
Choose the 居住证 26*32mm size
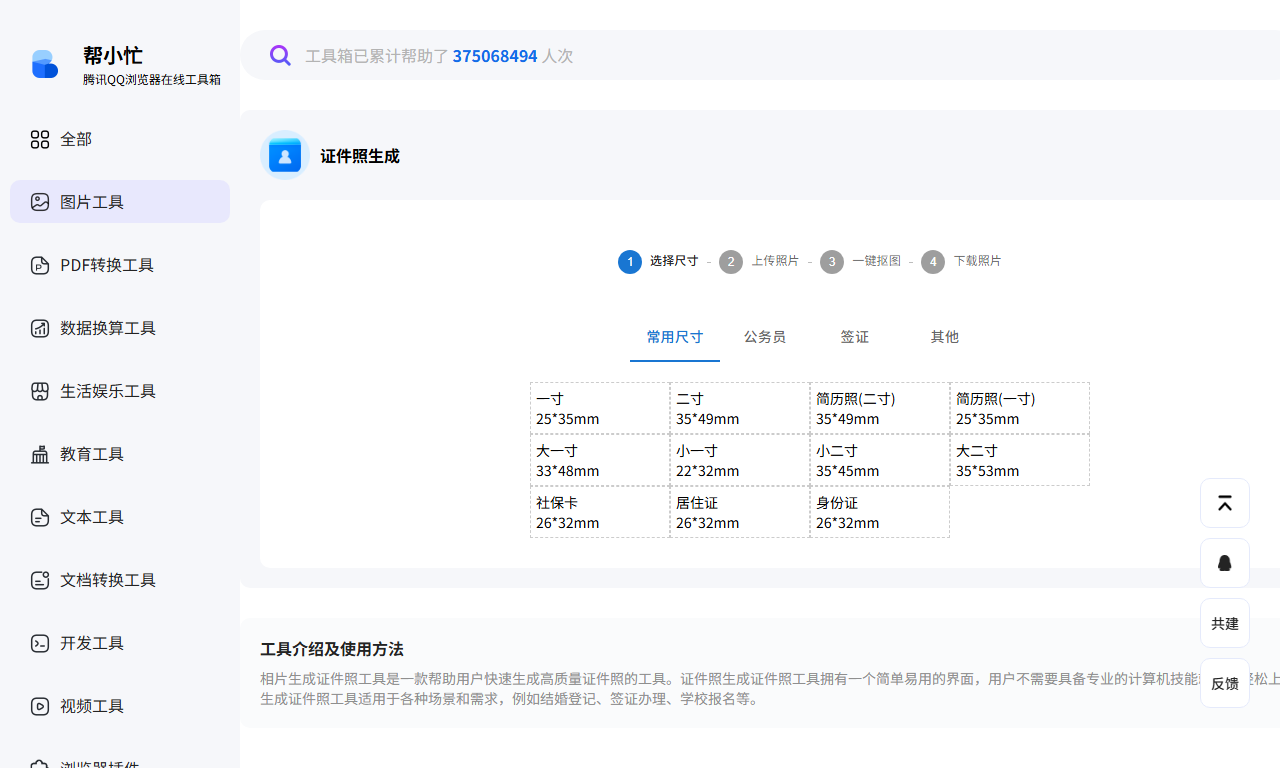pos(740,512)
